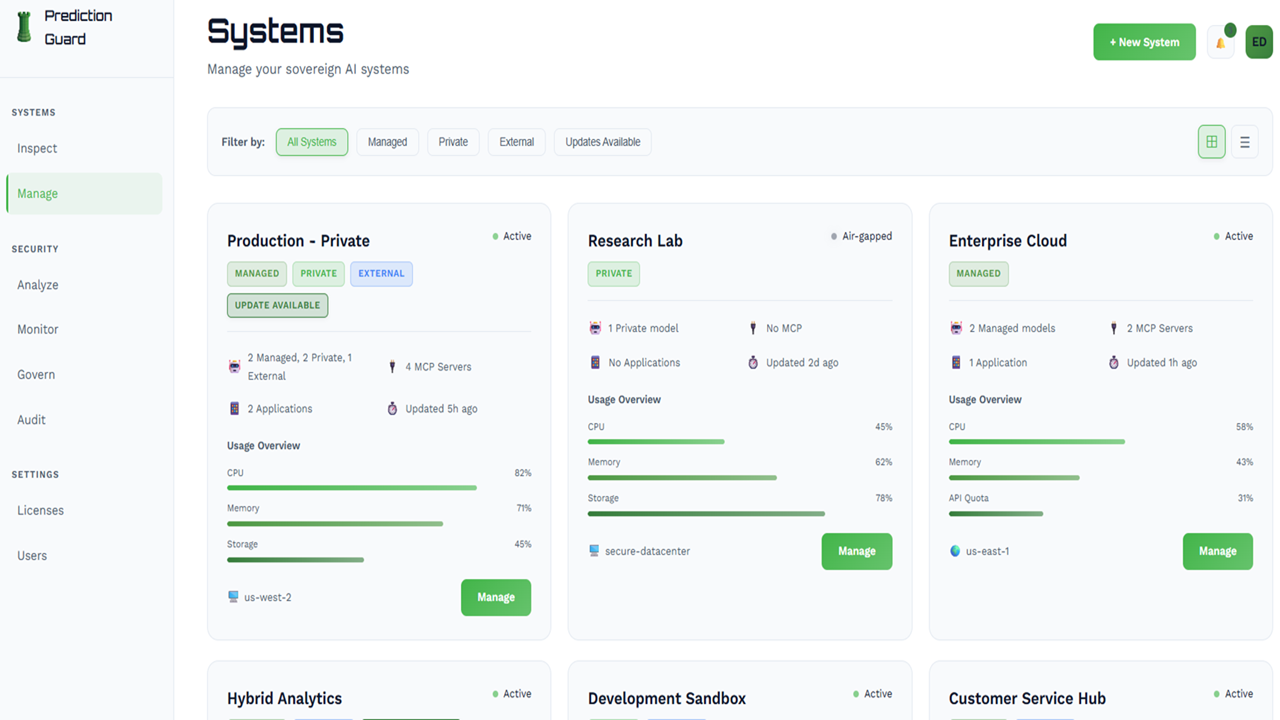Click the Memory usage bar in Research Lab
The width and height of the screenshot is (1280, 720).
coord(740,478)
